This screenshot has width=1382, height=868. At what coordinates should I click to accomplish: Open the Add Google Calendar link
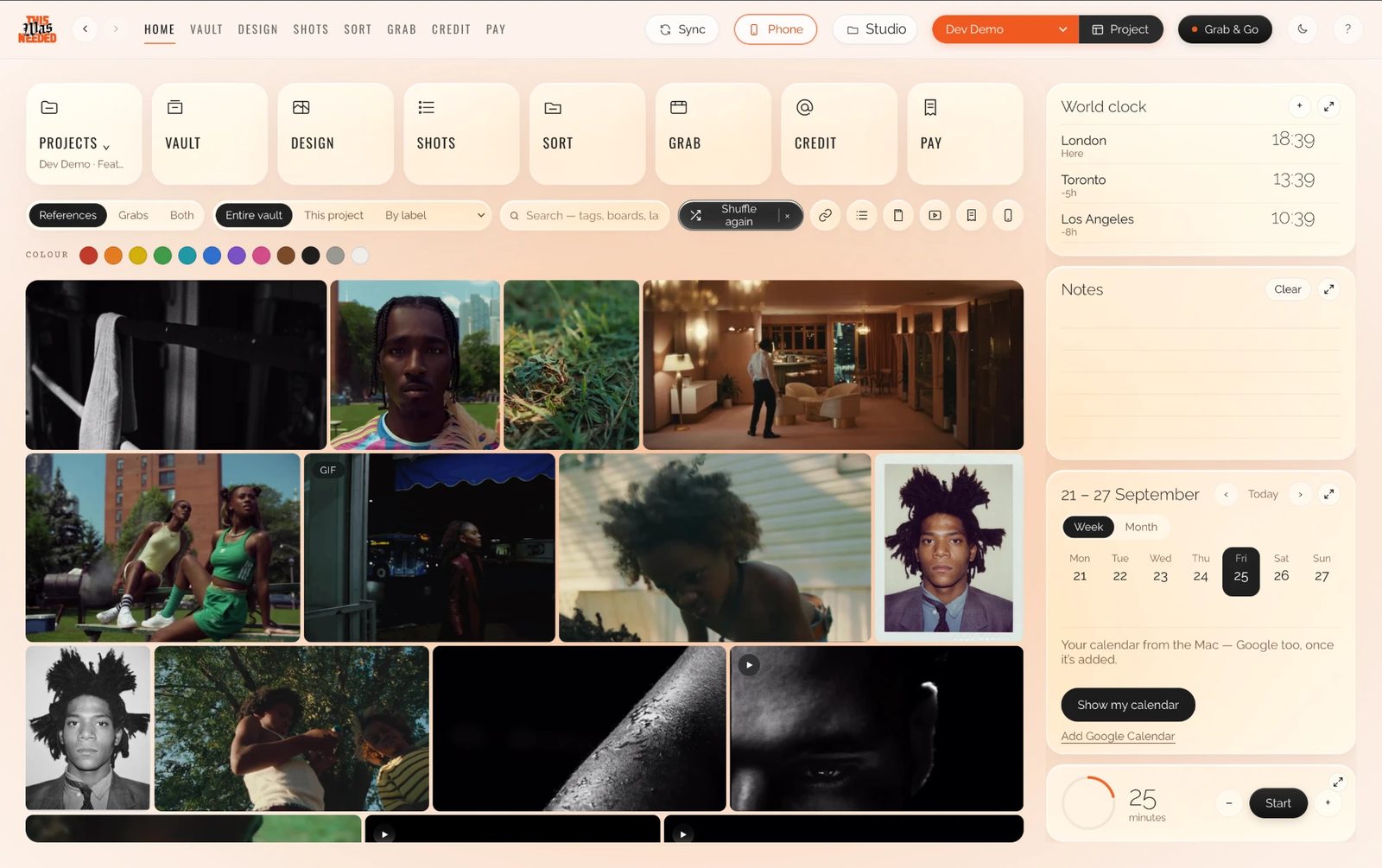pyautogui.click(x=1118, y=737)
